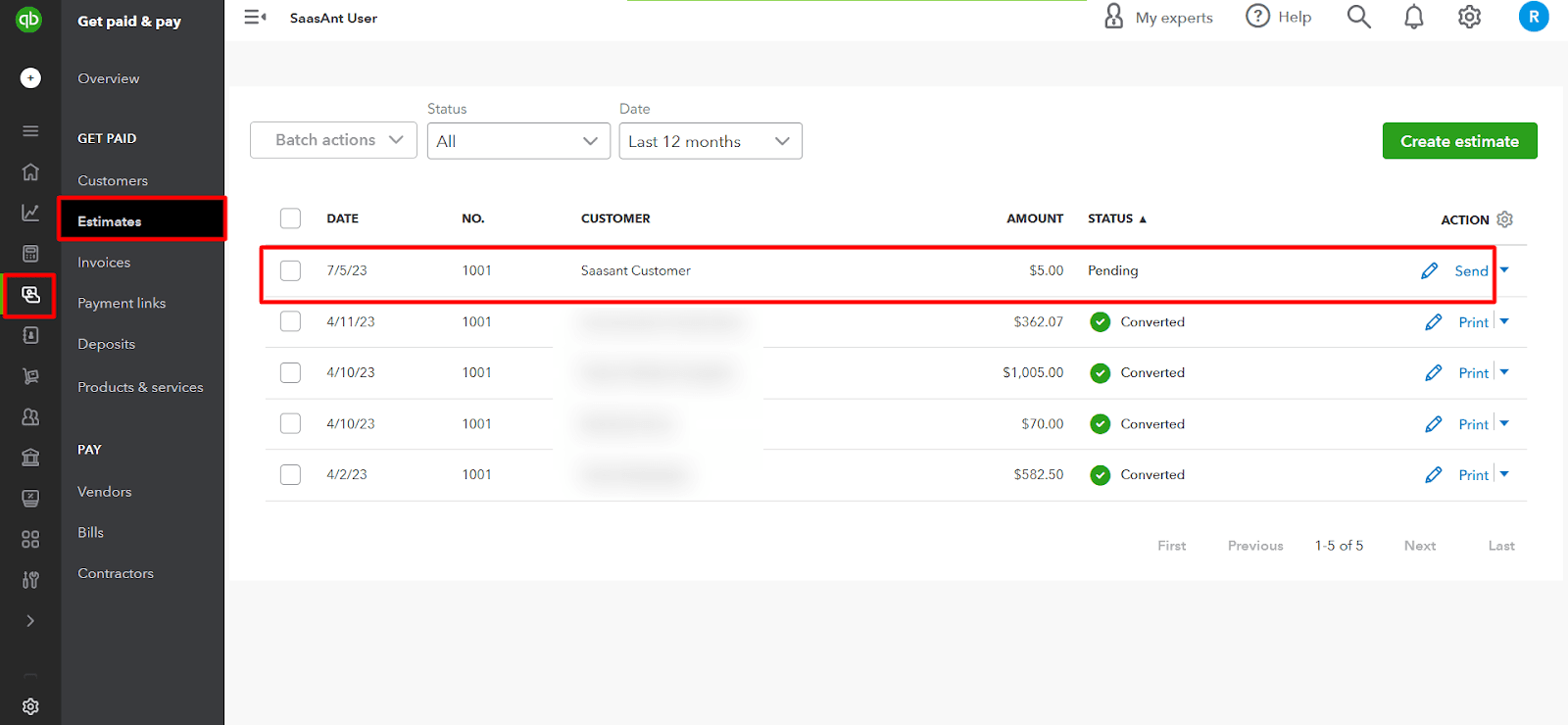Click the Saasant Customer name cell
The width and height of the screenshot is (1568, 725).
coord(635,270)
